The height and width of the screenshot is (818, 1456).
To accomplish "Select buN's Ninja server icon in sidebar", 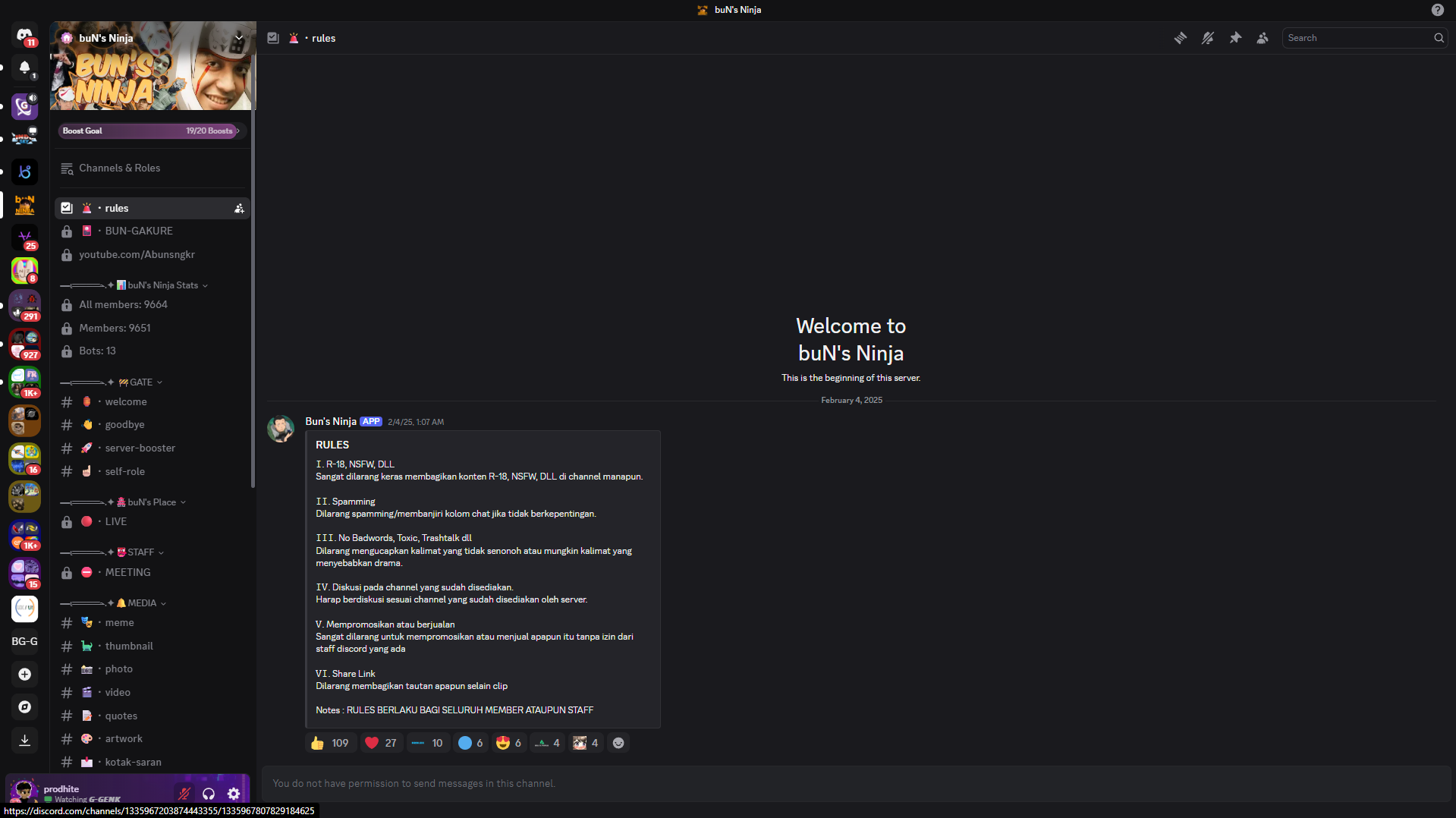I will point(24,205).
